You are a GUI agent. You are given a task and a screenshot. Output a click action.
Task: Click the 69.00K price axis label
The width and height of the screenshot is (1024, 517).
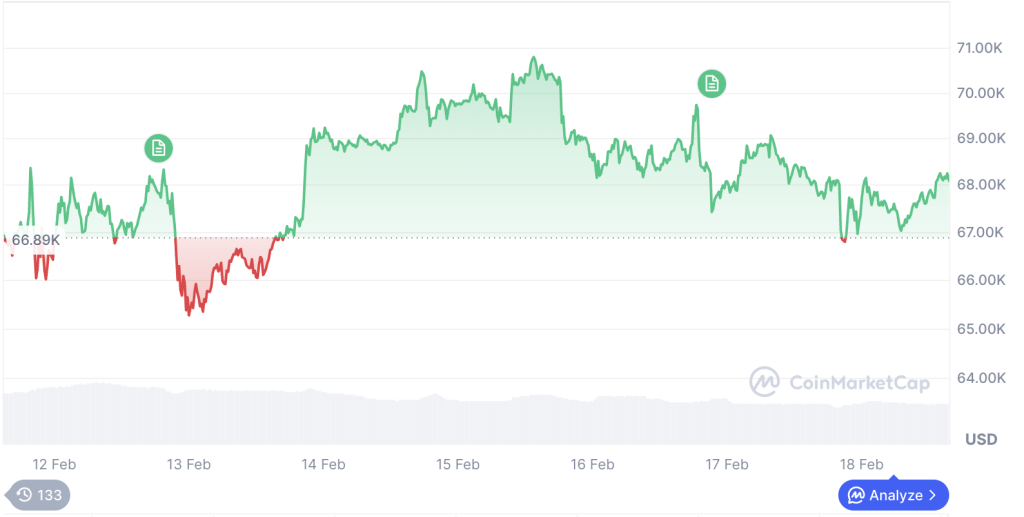click(980, 138)
